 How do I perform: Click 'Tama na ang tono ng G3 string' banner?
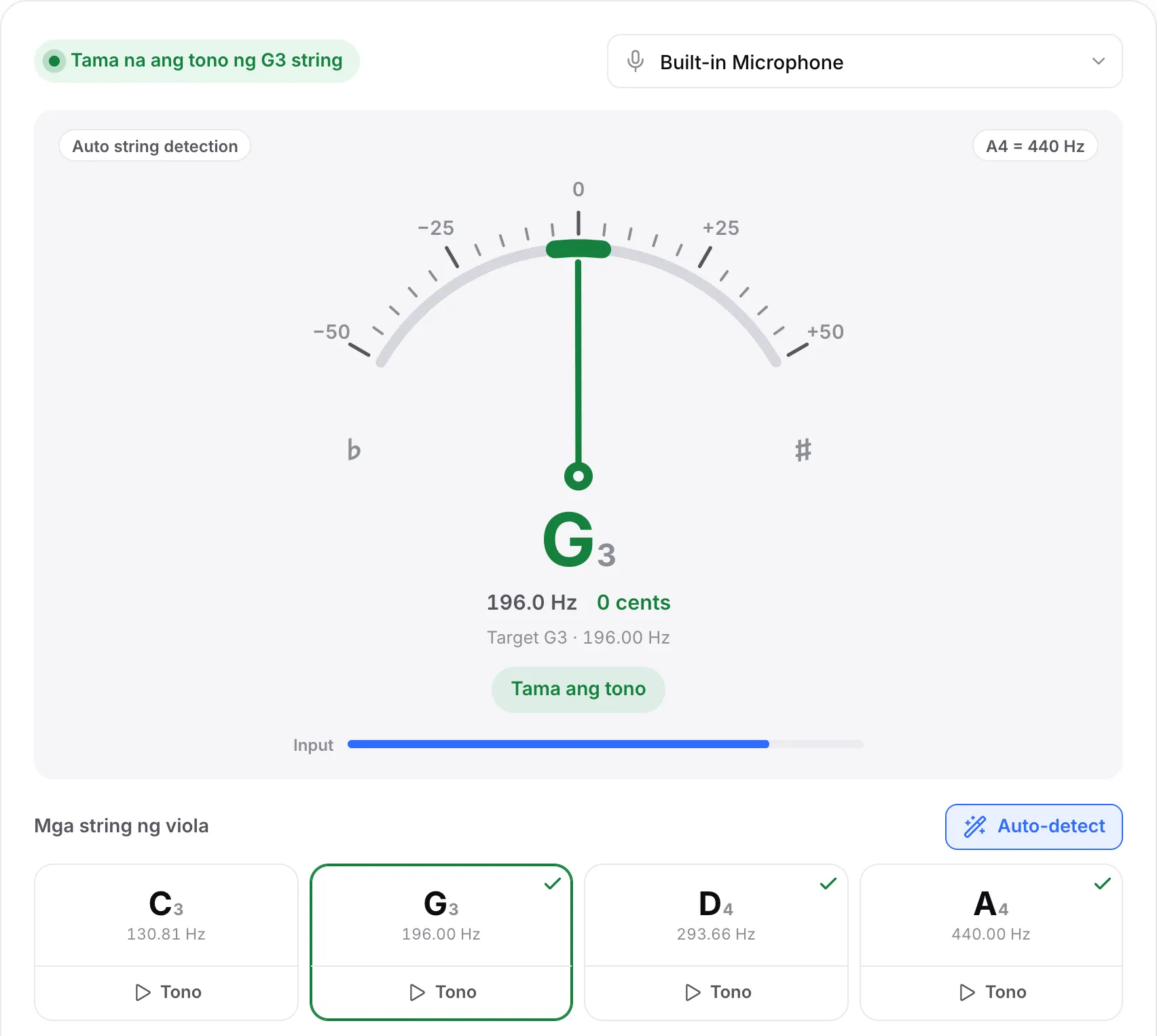point(197,61)
